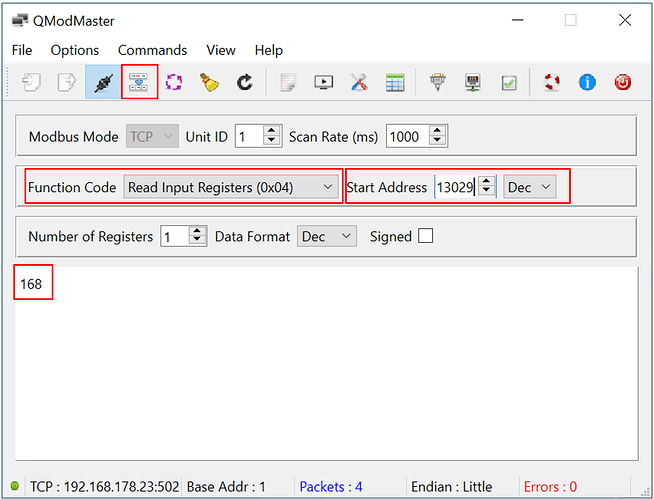Open the Tools wrench-screwdriver icon

click(x=359, y=82)
